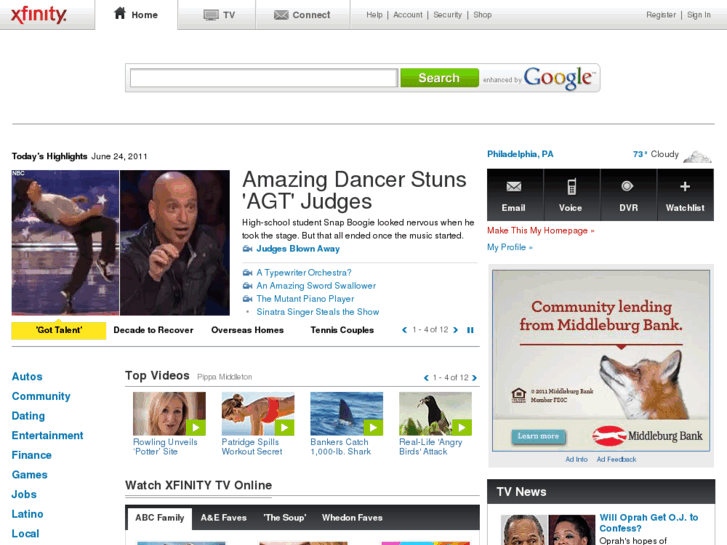This screenshot has height=545, width=727.
Task: Play the Bankers Catch 1,000-lb. Shark video
Action: click(x=346, y=414)
